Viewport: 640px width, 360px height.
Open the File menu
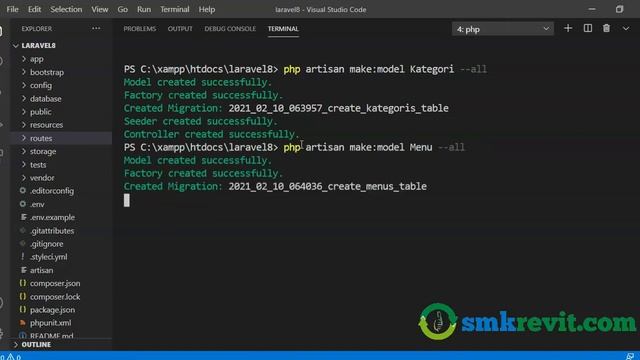click(12, 9)
